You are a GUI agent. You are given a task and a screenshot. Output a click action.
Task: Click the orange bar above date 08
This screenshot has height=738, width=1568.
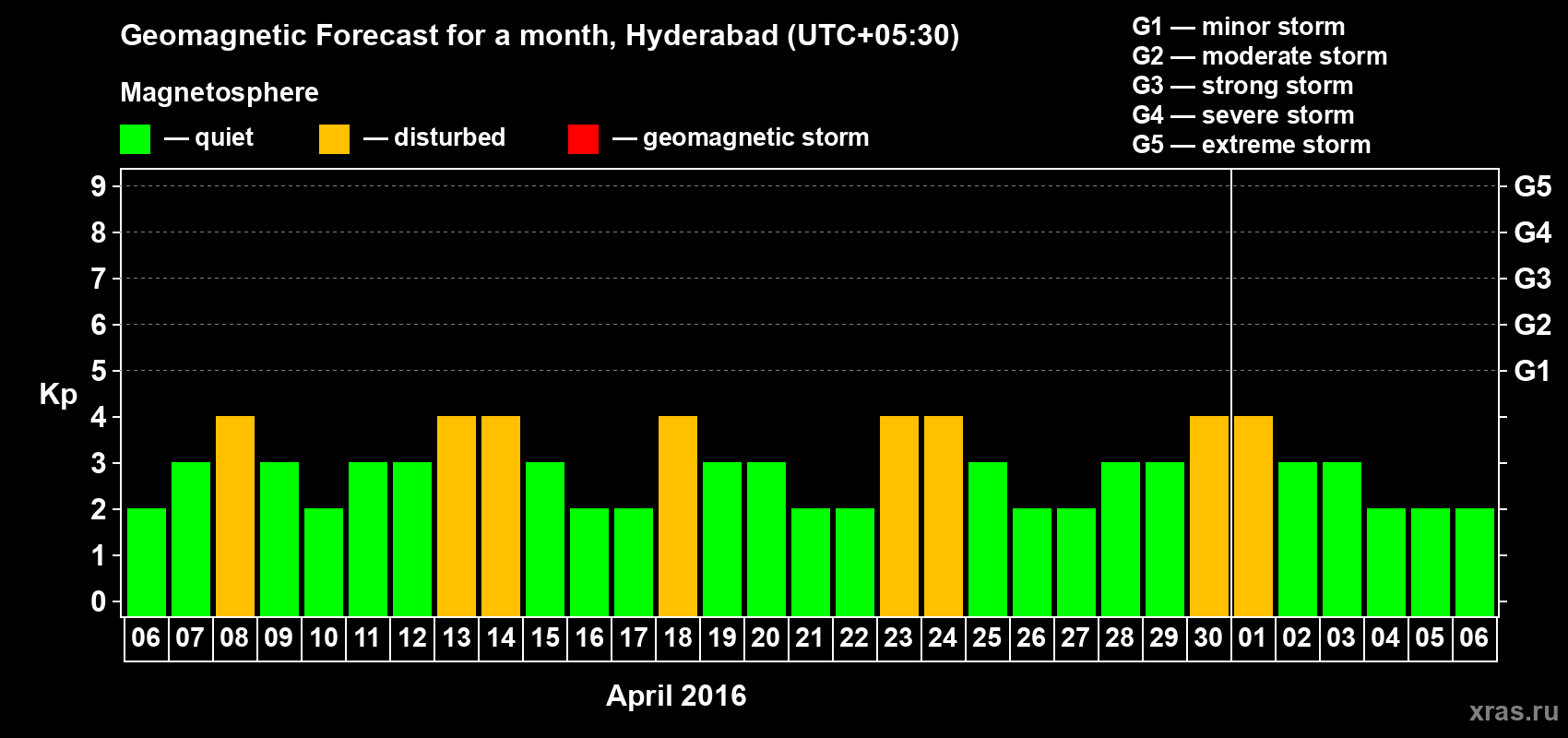pos(235,517)
